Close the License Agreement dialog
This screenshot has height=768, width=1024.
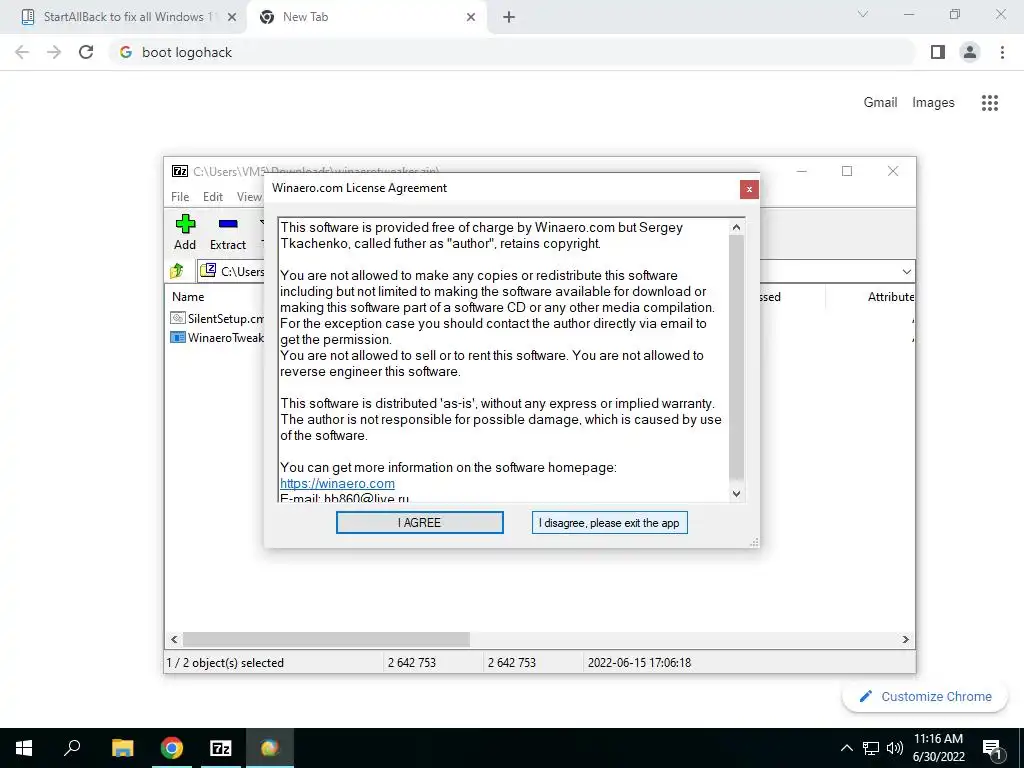coord(749,189)
